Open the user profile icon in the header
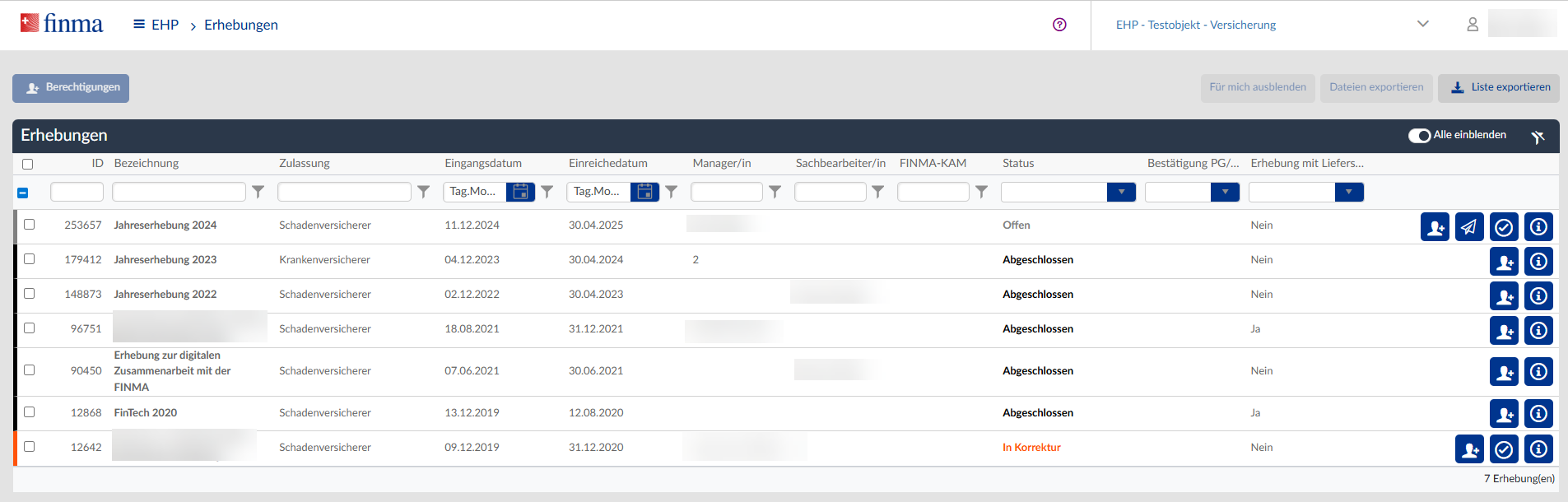Image resolution: width=1568 pixels, height=502 pixels. [x=1473, y=25]
